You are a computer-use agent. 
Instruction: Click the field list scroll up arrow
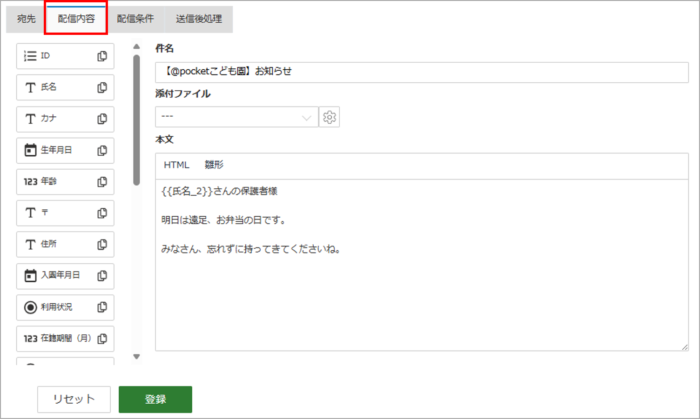[x=137, y=46]
